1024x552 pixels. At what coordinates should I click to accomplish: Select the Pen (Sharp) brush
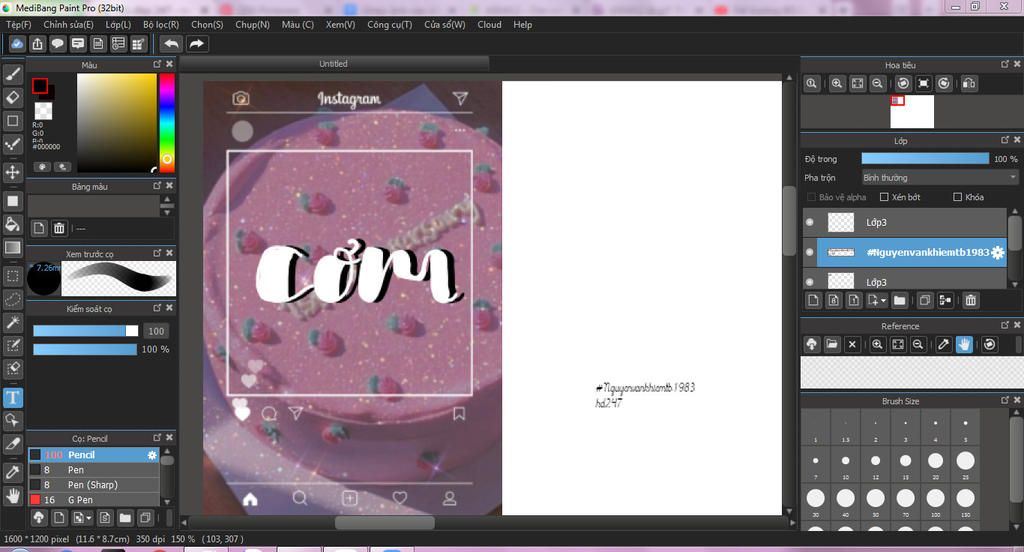tap(94, 485)
